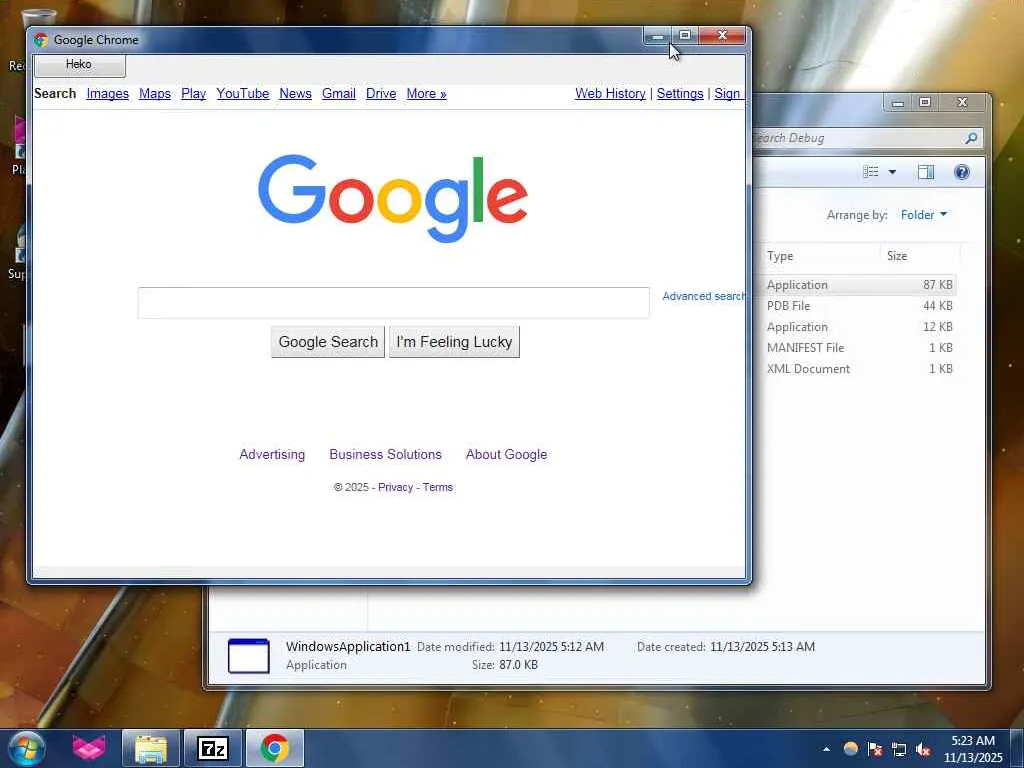Open the YouTube link
The height and width of the screenshot is (768, 1024).
[243, 93]
